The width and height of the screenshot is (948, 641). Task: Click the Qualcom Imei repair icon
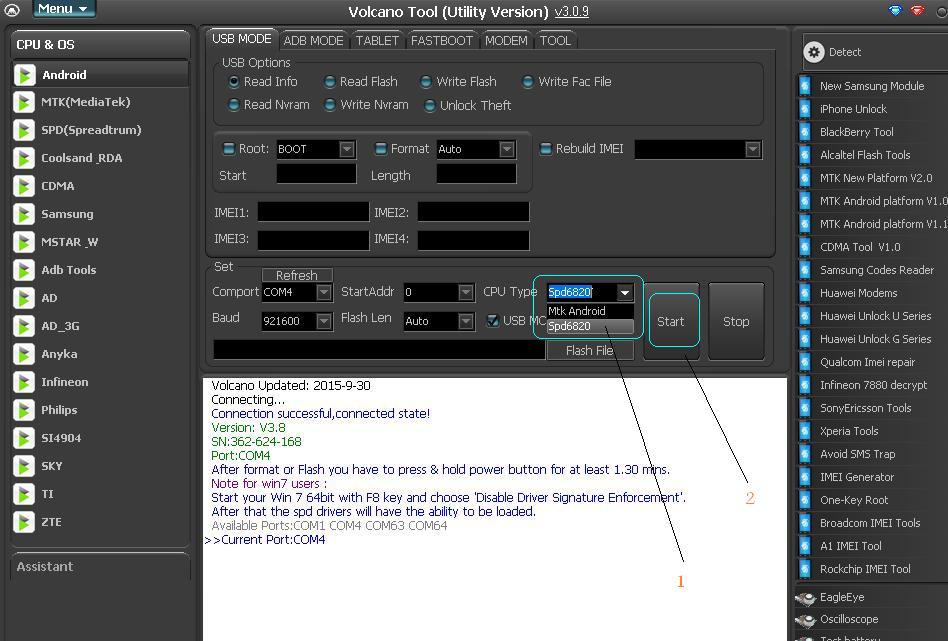tap(805, 362)
